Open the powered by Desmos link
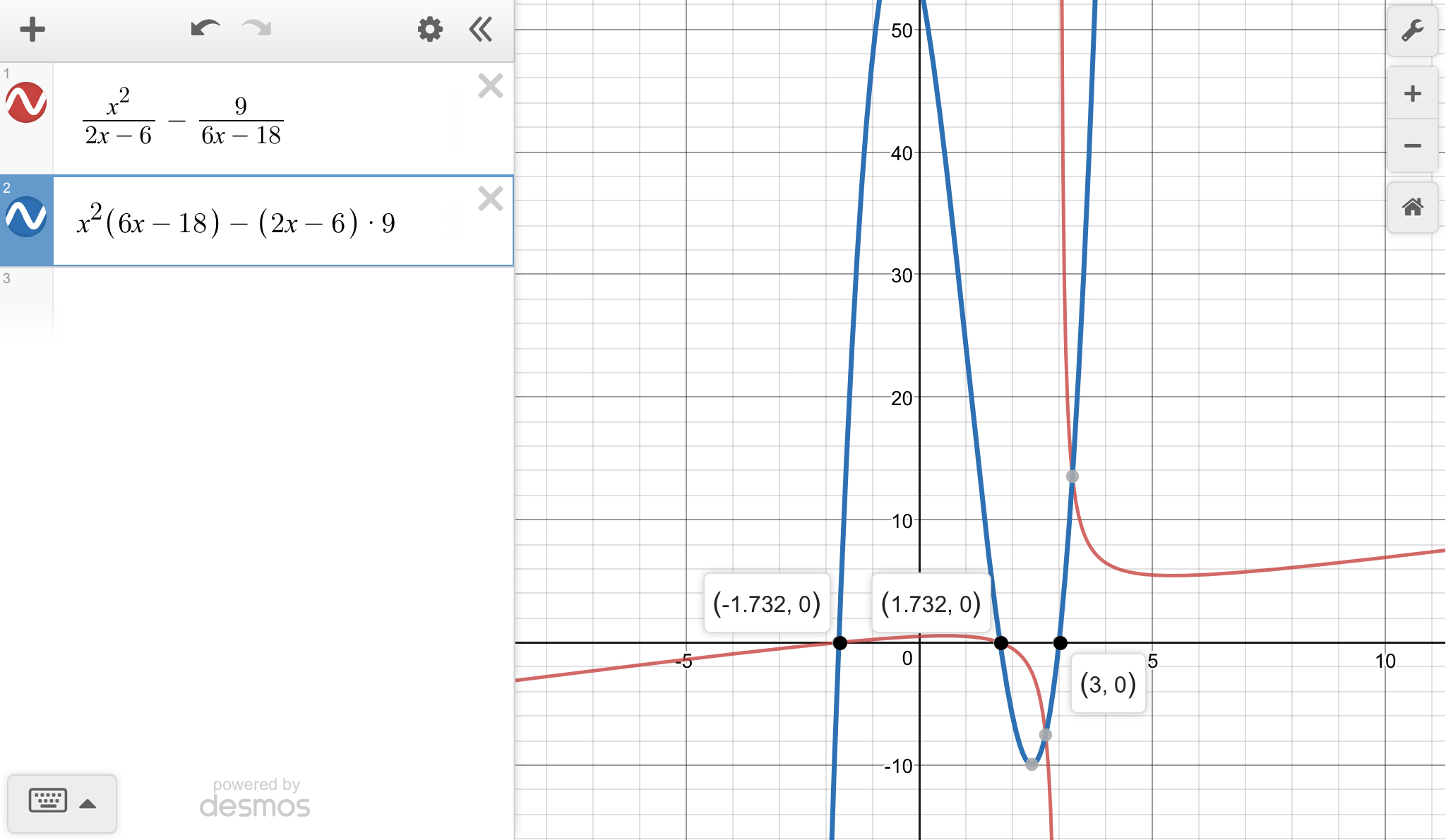The height and width of the screenshot is (840, 1446). click(255, 798)
